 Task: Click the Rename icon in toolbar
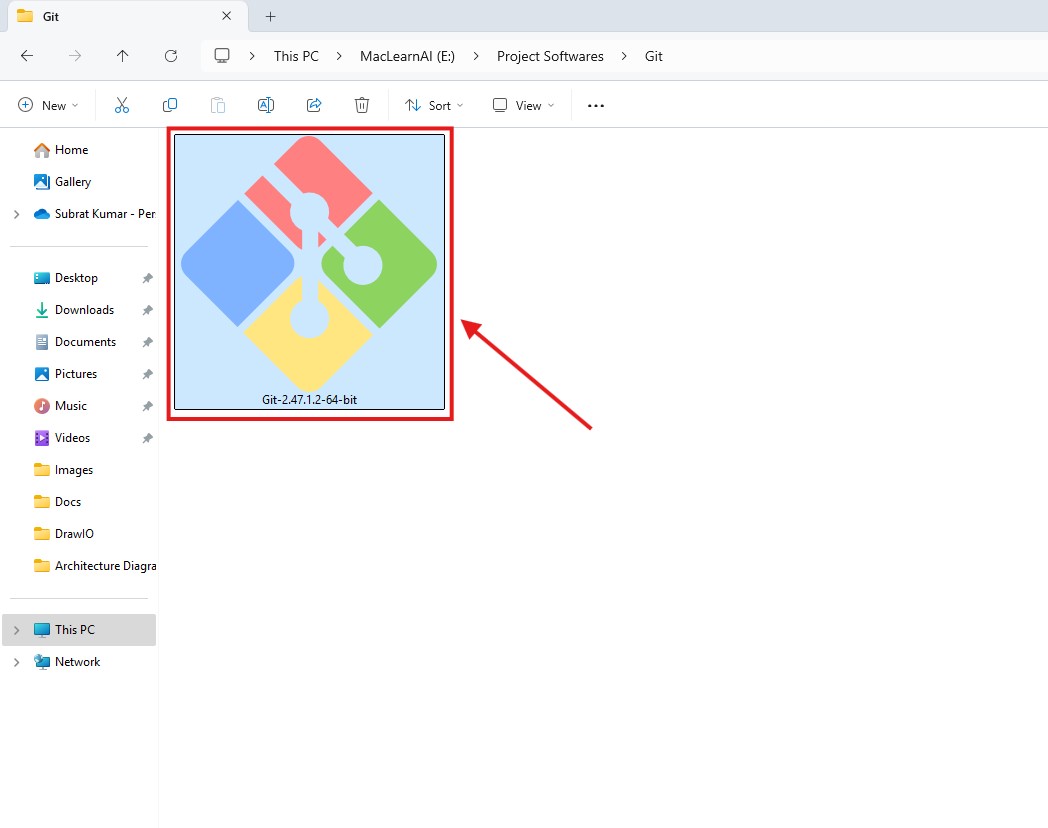tap(266, 105)
